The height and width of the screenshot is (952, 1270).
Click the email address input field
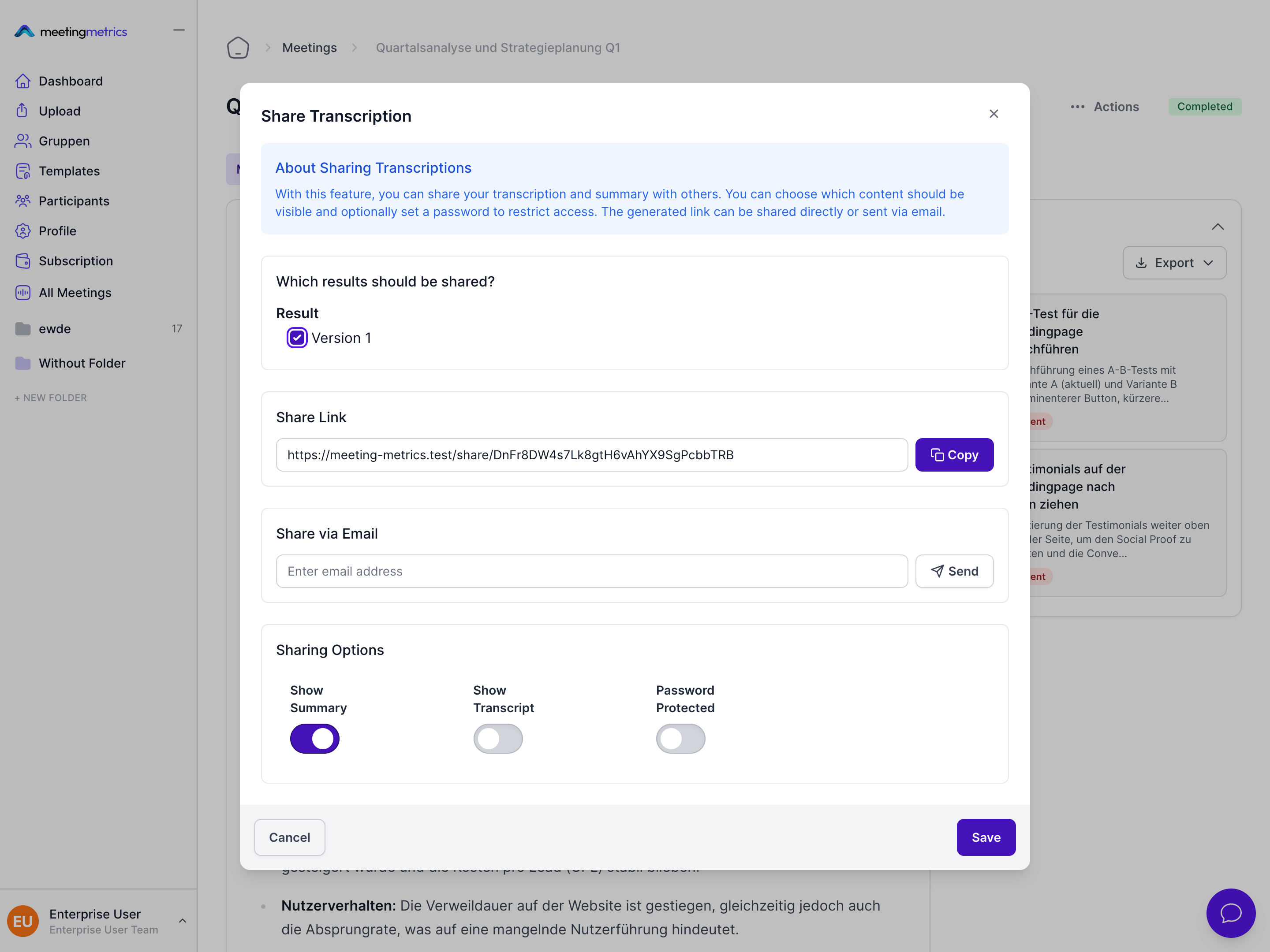(591, 571)
